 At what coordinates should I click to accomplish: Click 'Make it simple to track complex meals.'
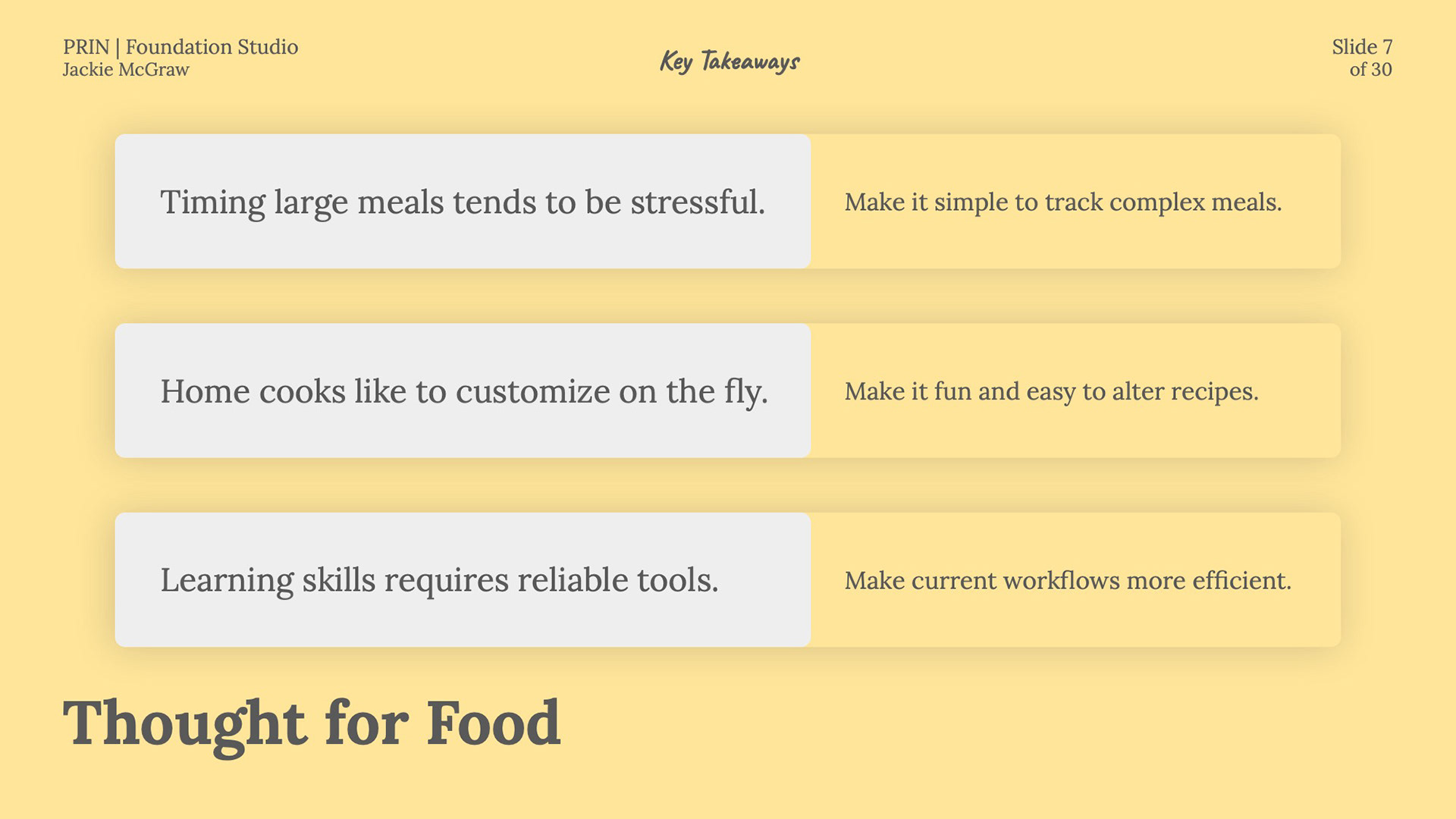(x=1063, y=202)
